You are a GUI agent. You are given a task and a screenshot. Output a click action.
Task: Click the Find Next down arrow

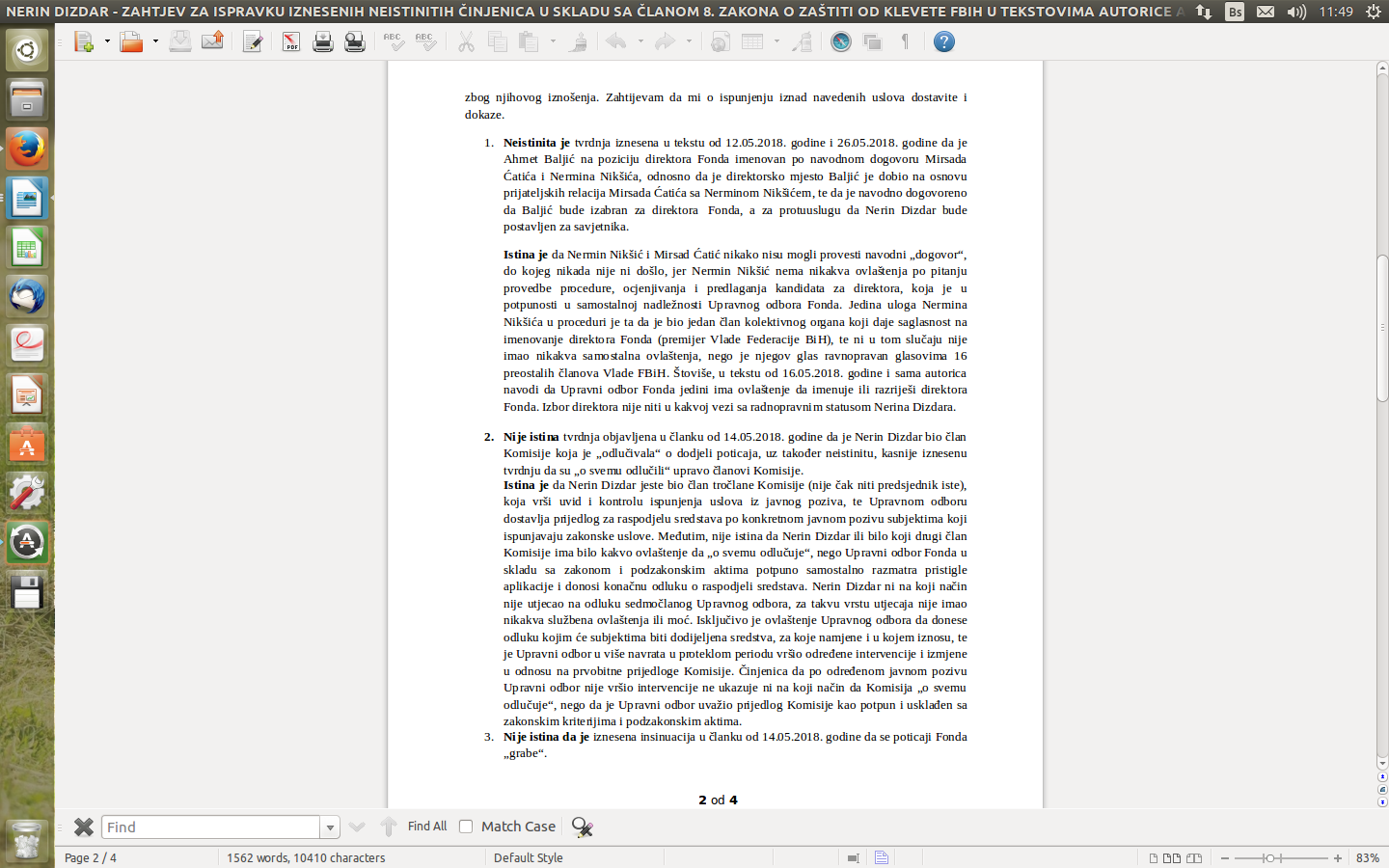357,827
